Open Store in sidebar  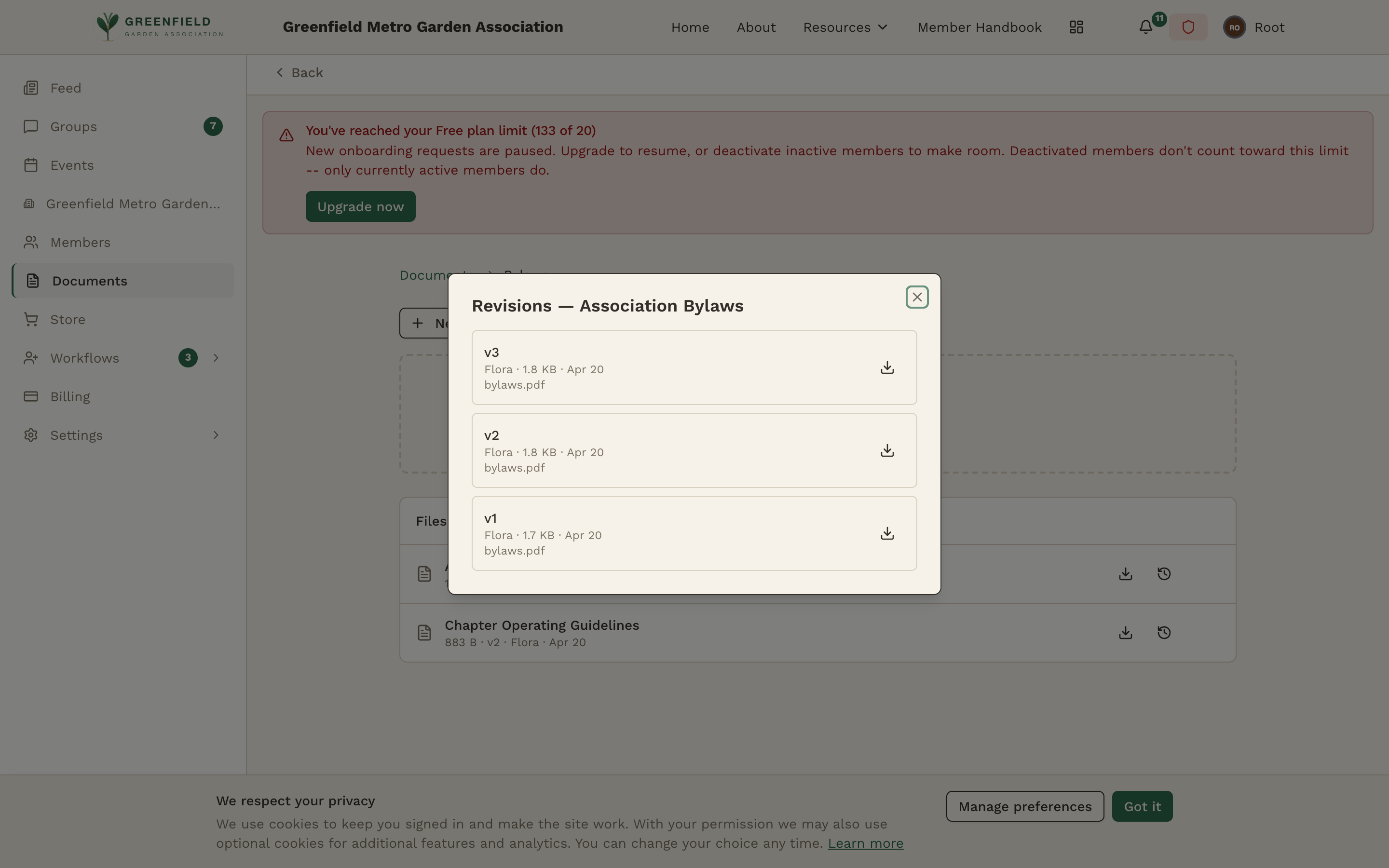click(123, 319)
